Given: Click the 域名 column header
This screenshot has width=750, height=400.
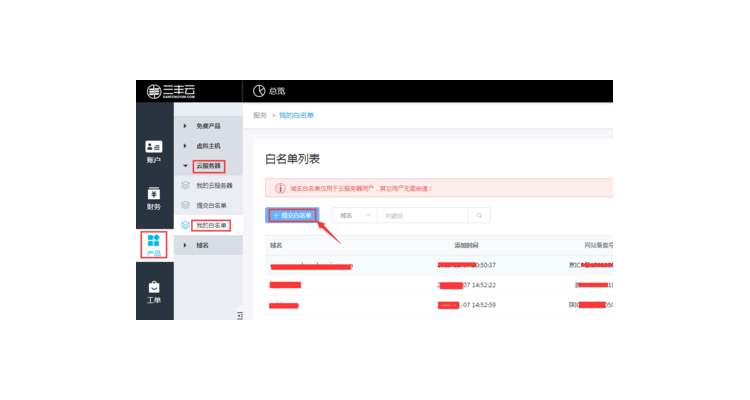Looking at the screenshot, I should pyautogui.click(x=276, y=245).
